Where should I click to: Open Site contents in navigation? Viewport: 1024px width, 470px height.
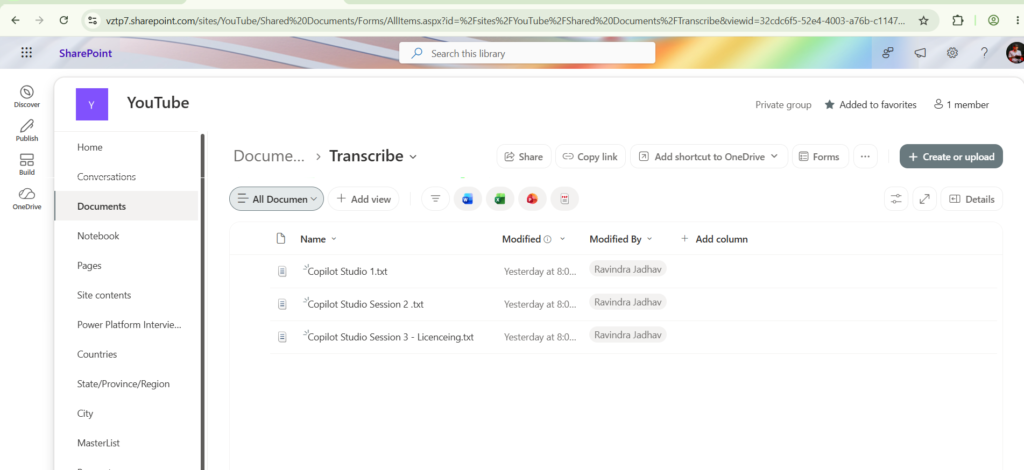[x=104, y=295]
